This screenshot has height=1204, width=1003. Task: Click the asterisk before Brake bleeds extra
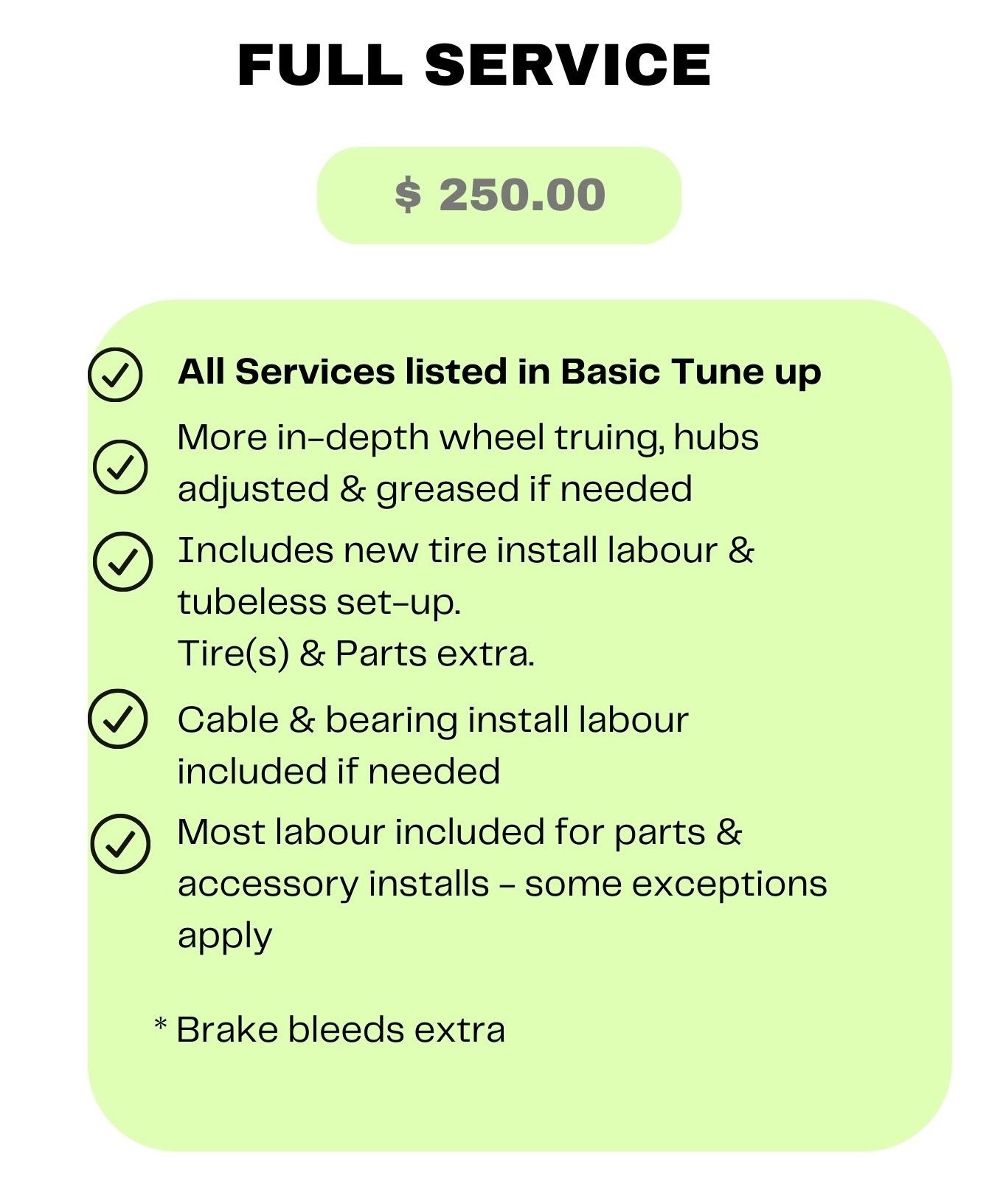(x=160, y=1025)
